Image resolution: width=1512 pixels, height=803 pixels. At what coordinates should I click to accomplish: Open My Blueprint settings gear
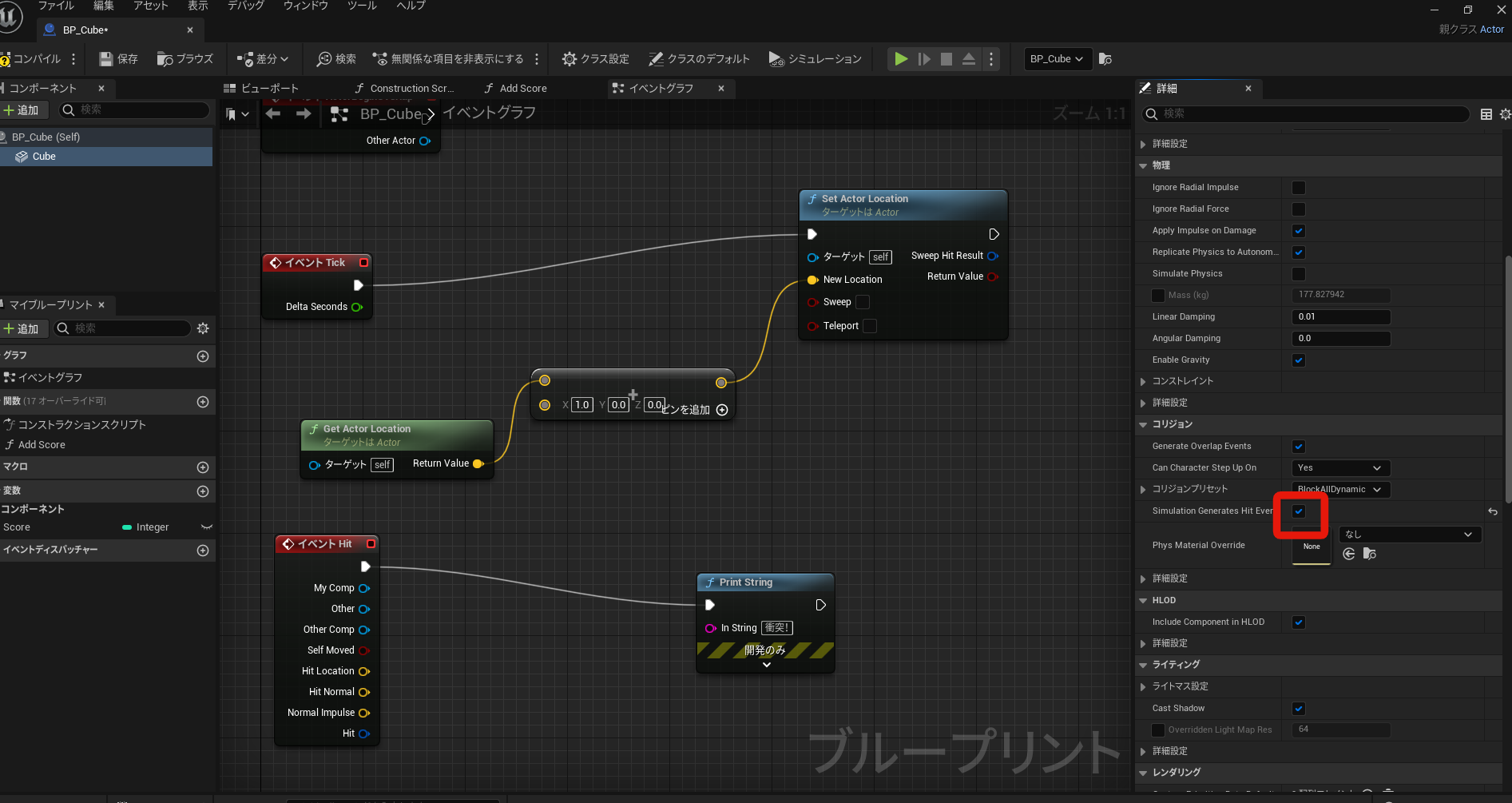tap(203, 328)
